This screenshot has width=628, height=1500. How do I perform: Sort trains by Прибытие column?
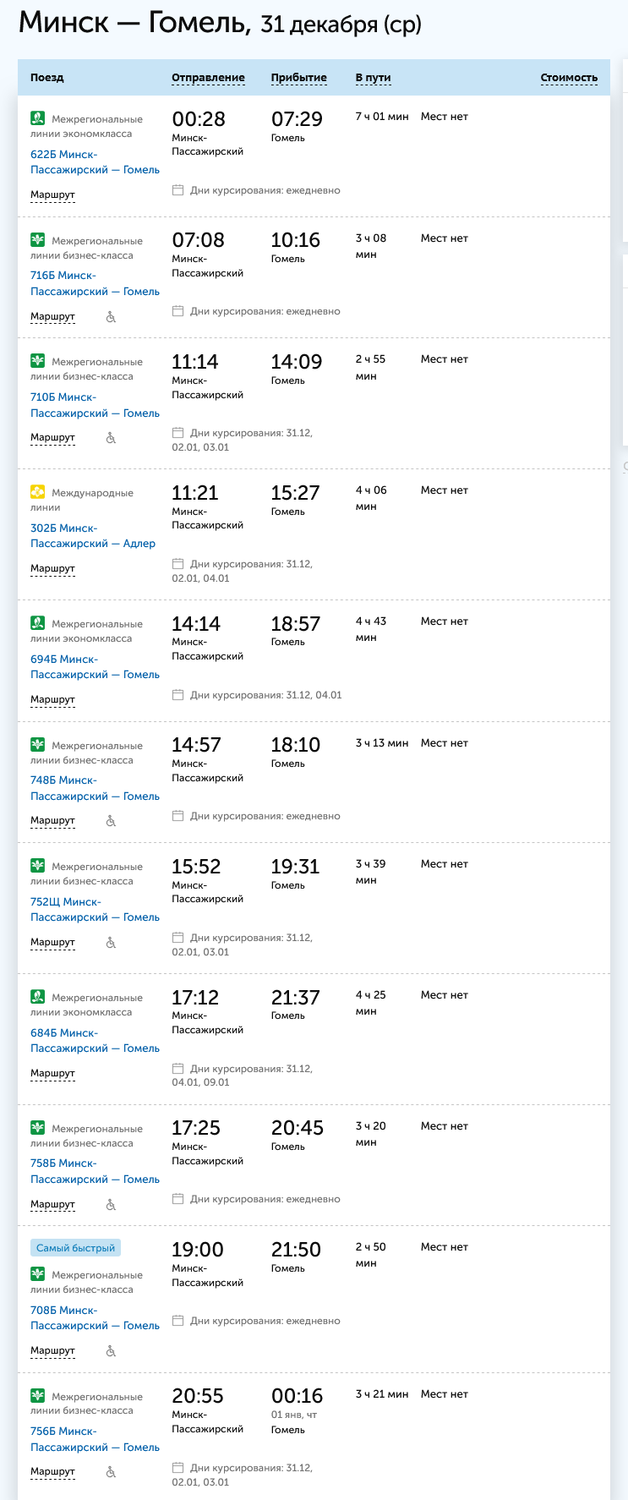[x=298, y=78]
